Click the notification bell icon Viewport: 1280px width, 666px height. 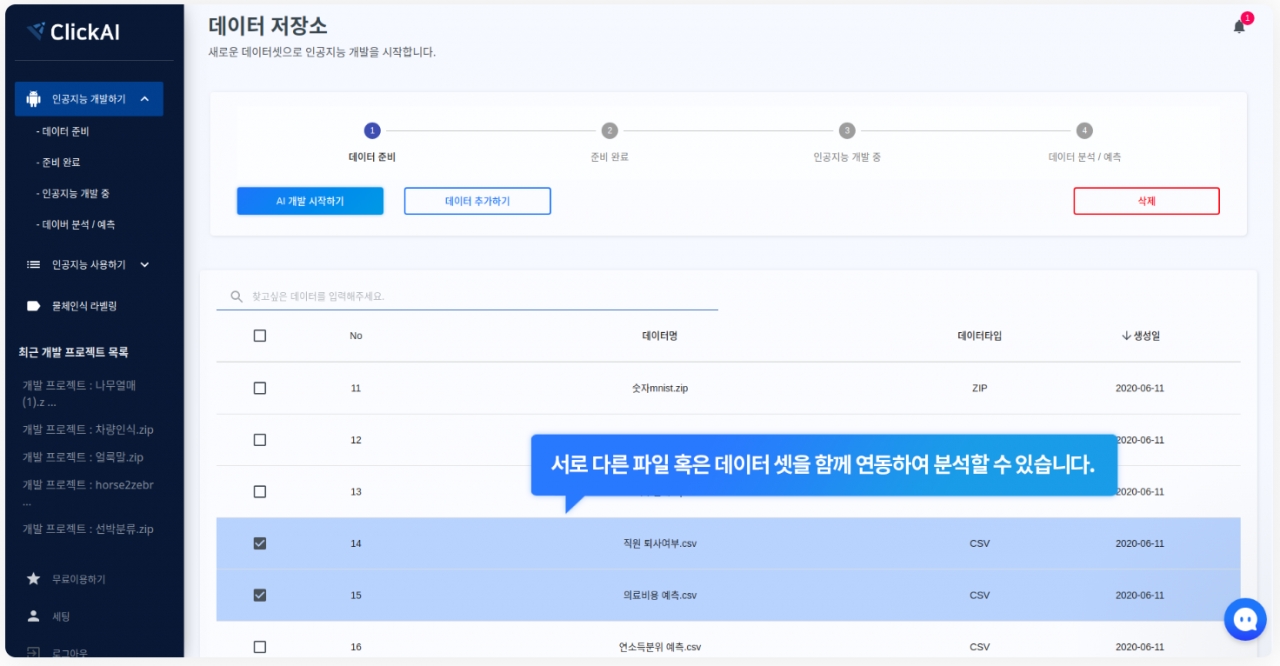pos(1239,27)
